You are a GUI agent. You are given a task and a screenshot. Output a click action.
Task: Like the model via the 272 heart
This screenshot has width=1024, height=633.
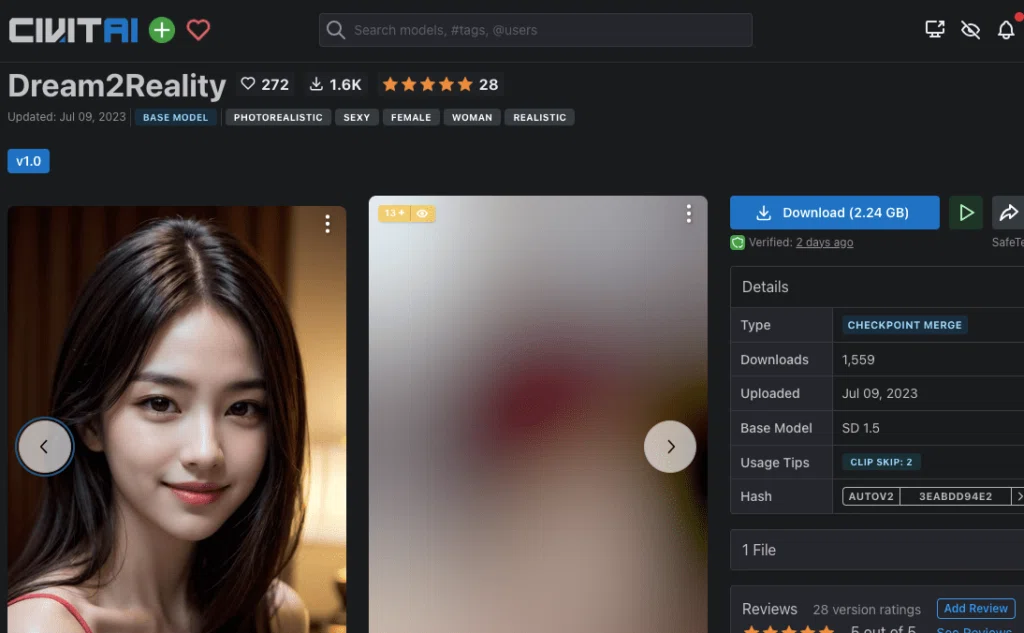[264, 84]
